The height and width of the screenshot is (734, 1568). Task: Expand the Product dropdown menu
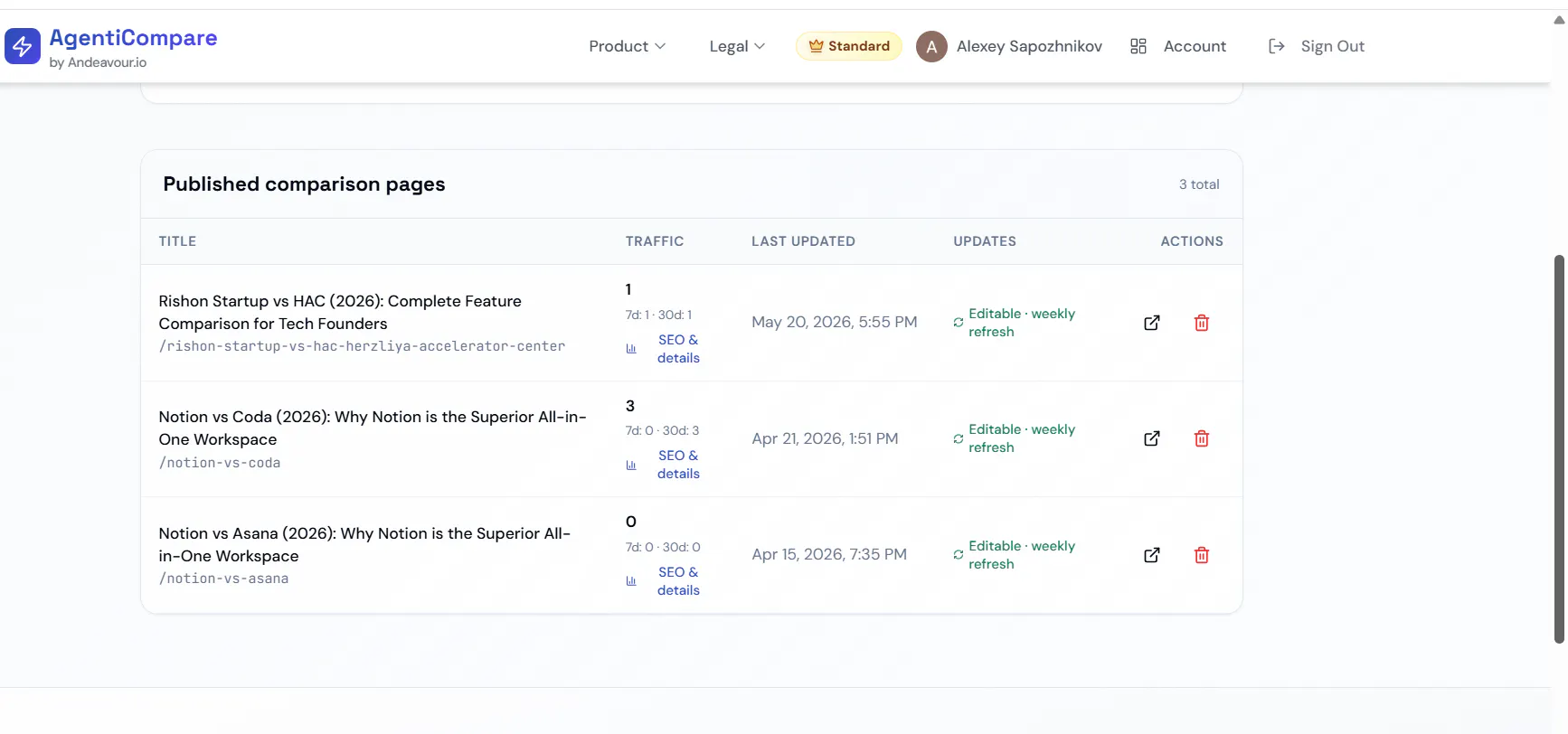pyautogui.click(x=628, y=46)
